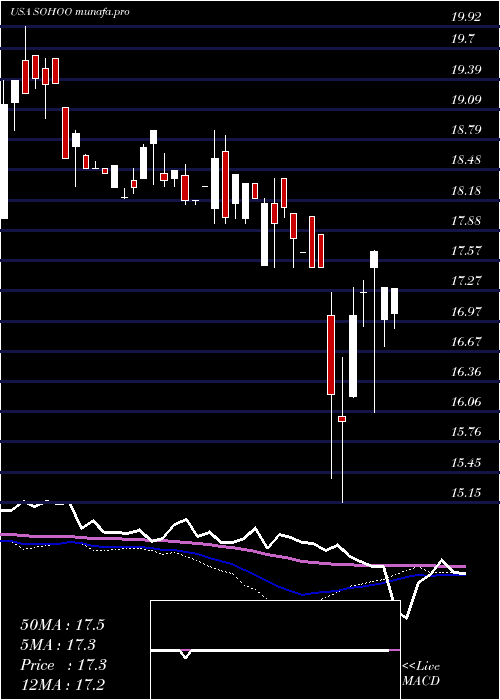Click the Price : 17.3 readout

tap(63, 665)
